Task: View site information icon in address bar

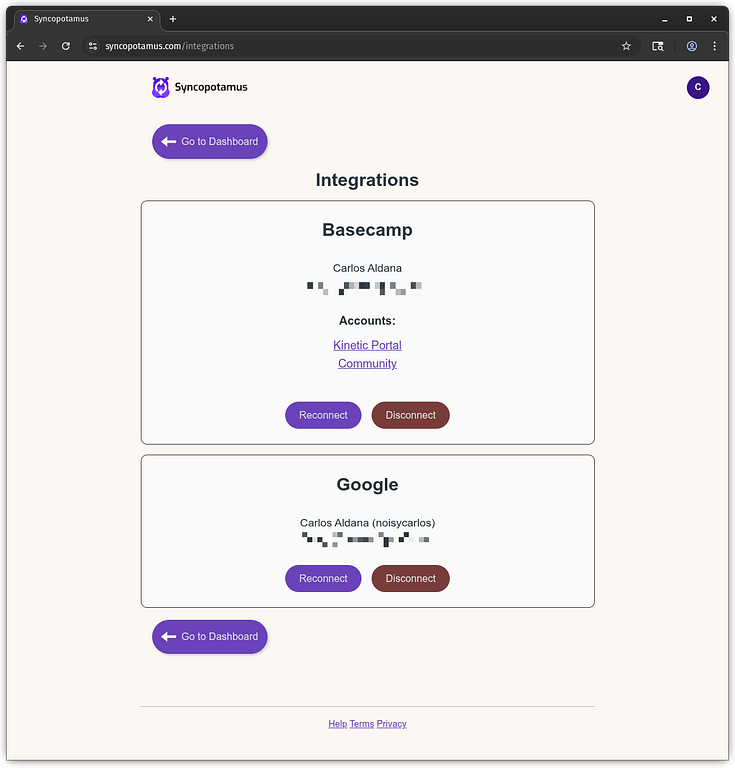Action: (x=93, y=46)
